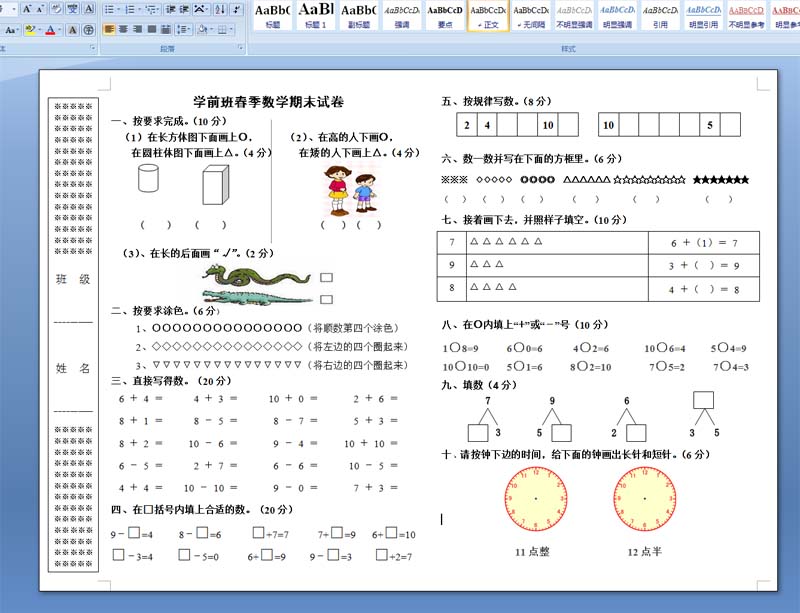
Task: Apply the 不明显参考 subtle reference style
Action: click(x=746, y=16)
